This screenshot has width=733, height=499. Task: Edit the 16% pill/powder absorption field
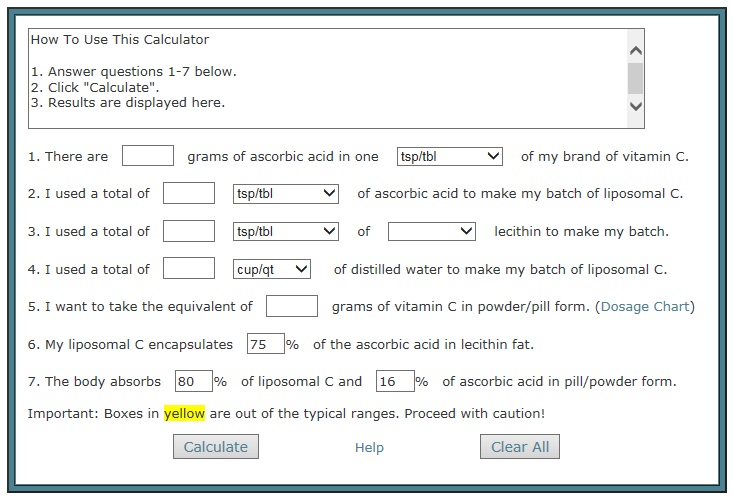pos(395,381)
